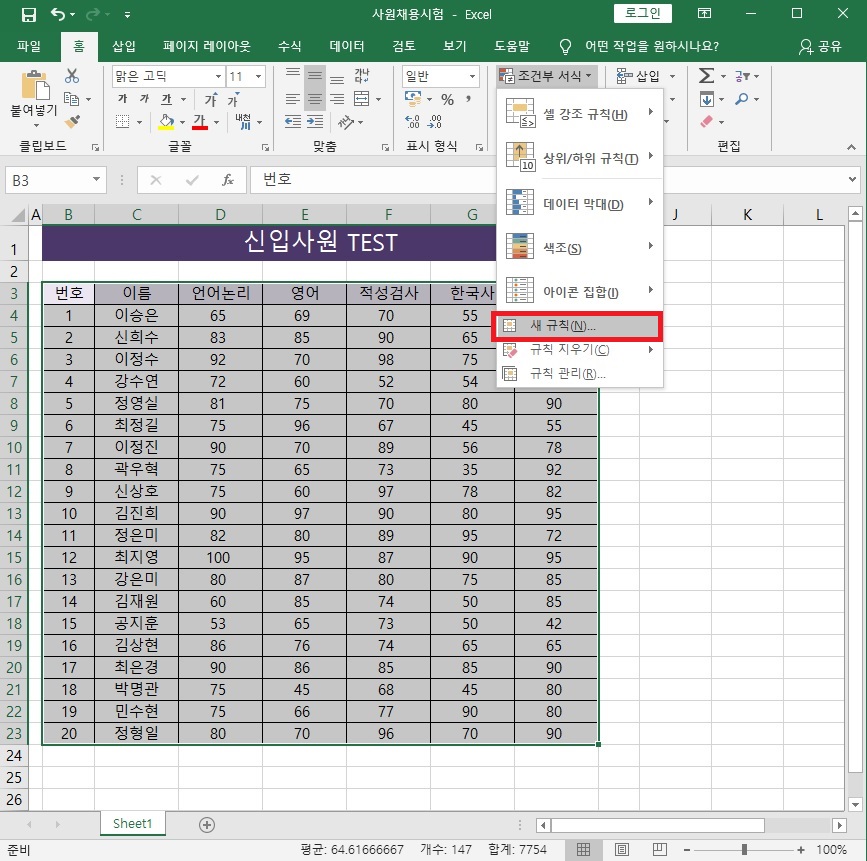Open the number format 일반 dropdown
Screen dimensions: 867x861
pos(472,76)
